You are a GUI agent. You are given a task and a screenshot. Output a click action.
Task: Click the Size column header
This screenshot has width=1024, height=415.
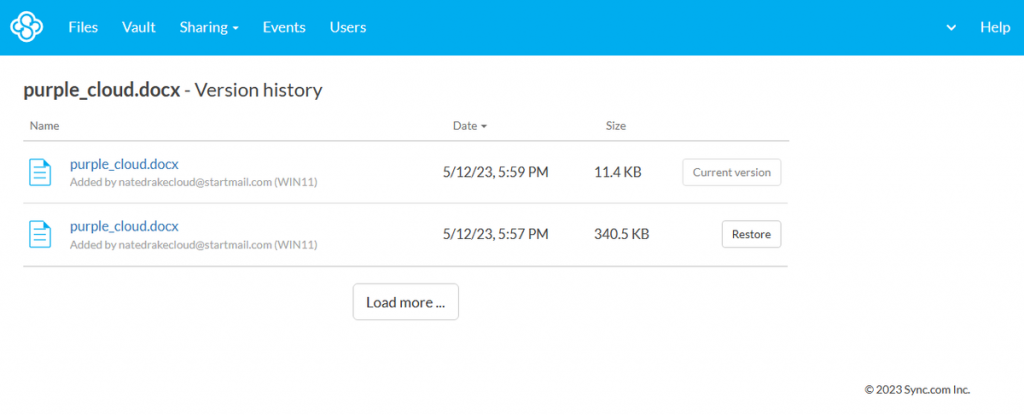pyautogui.click(x=616, y=126)
